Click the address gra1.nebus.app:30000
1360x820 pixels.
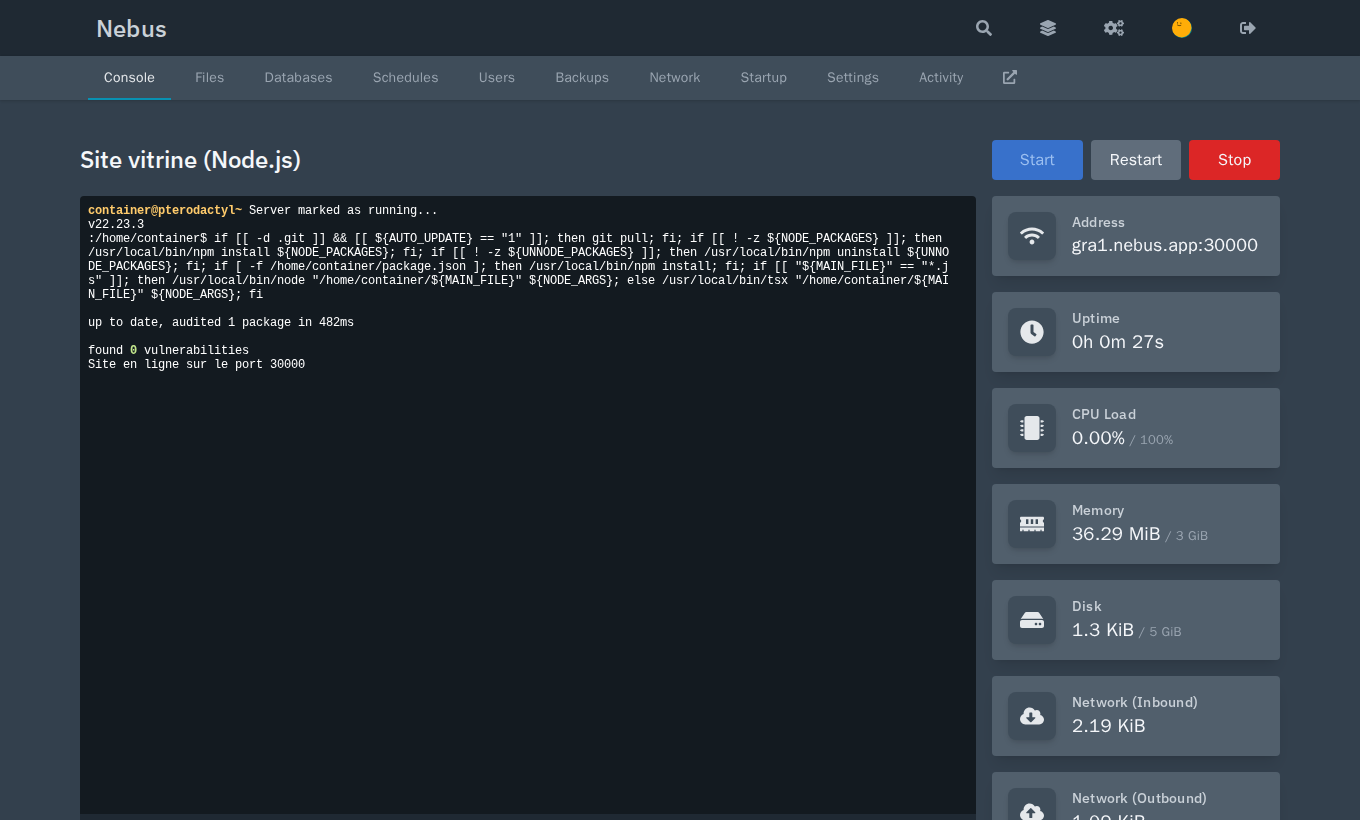(1165, 245)
